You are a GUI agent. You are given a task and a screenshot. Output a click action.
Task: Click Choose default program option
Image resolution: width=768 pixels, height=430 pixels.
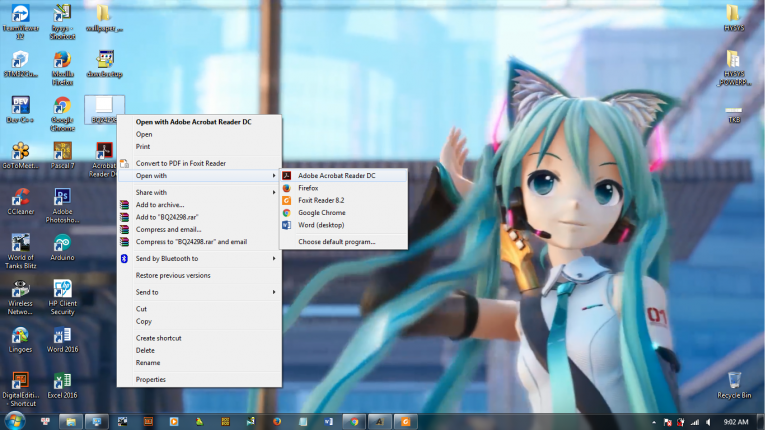(336, 242)
